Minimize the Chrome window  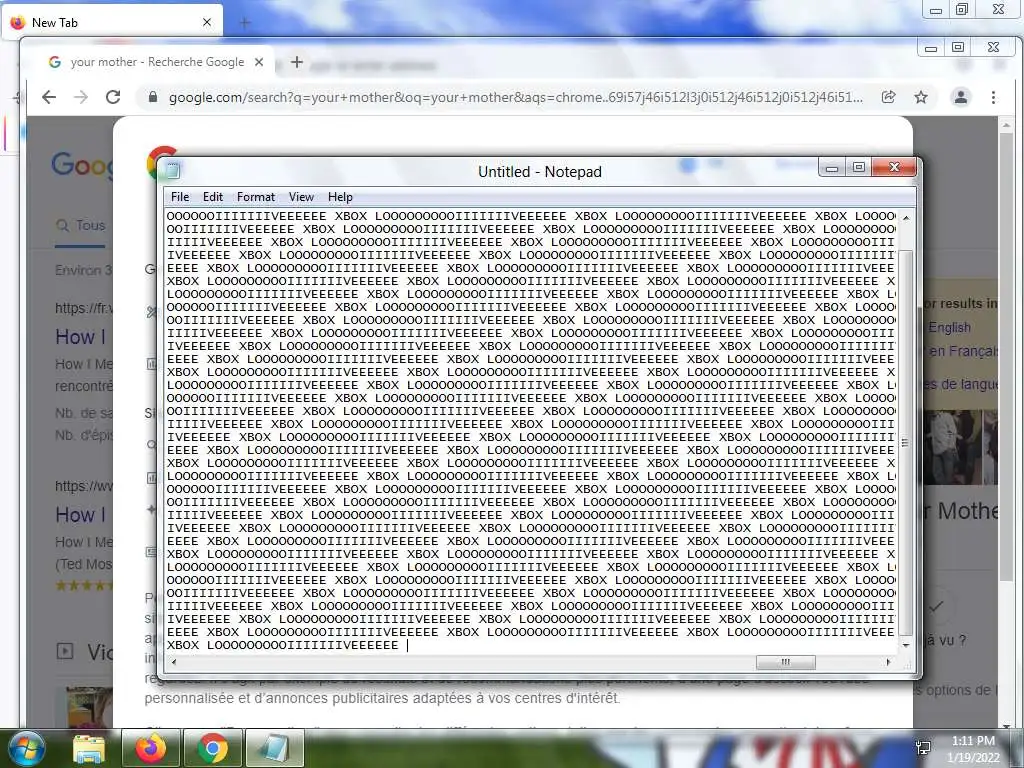pyautogui.click(x=931, y=48)
